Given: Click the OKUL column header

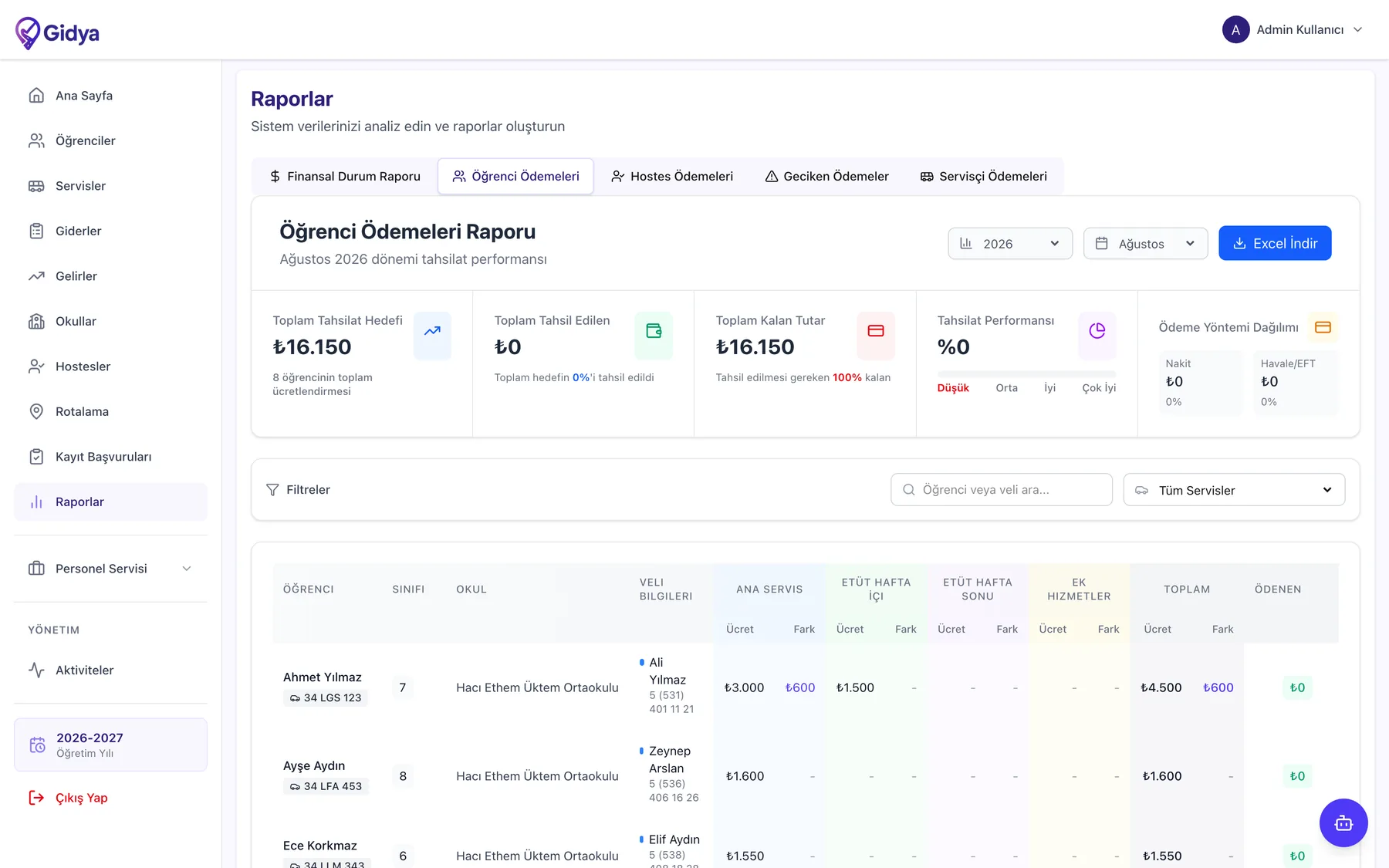Looking at the screenshot, I should coord(471,589).
